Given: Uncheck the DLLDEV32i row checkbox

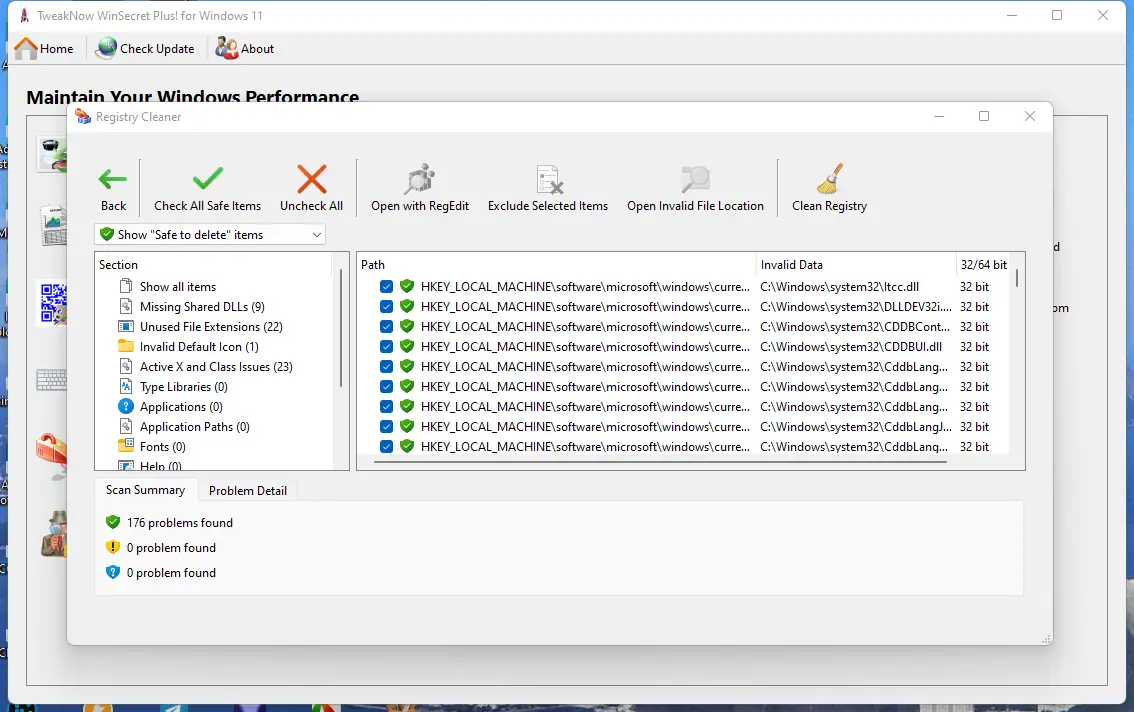Looking at the screenshot, I should (386, 307).
